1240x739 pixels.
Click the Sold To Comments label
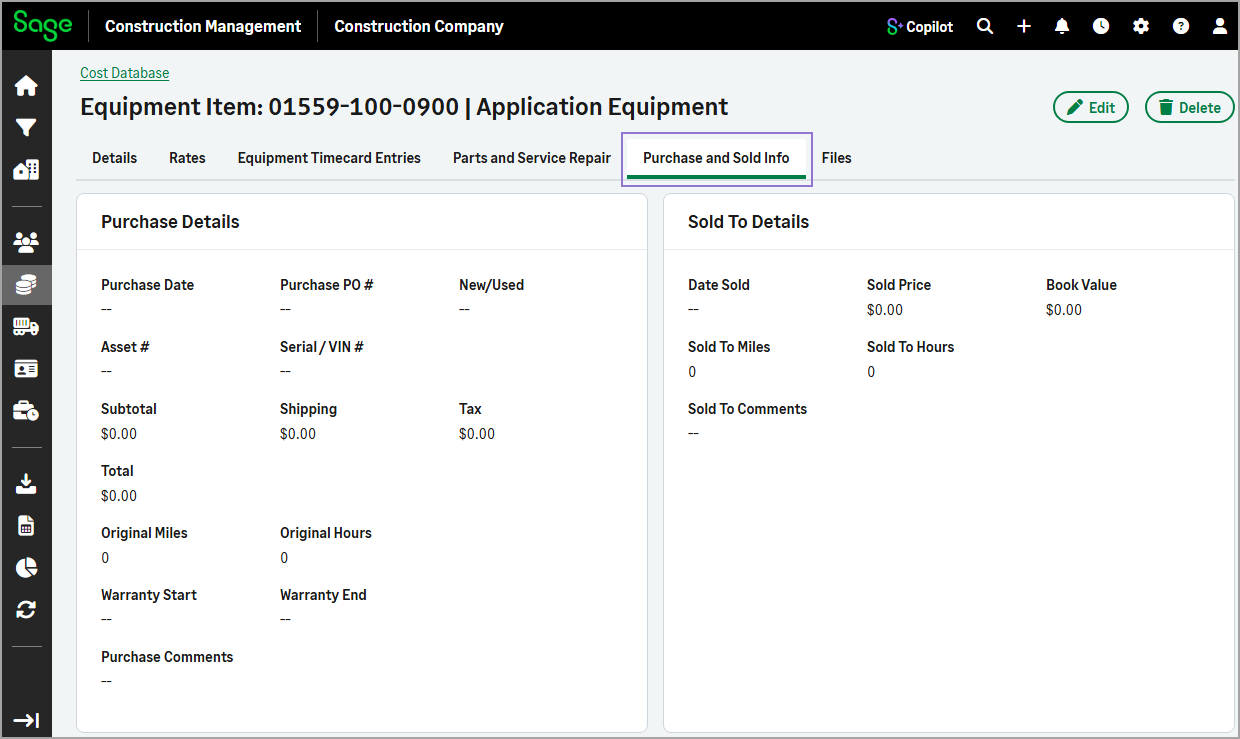[x=747, y=409]
